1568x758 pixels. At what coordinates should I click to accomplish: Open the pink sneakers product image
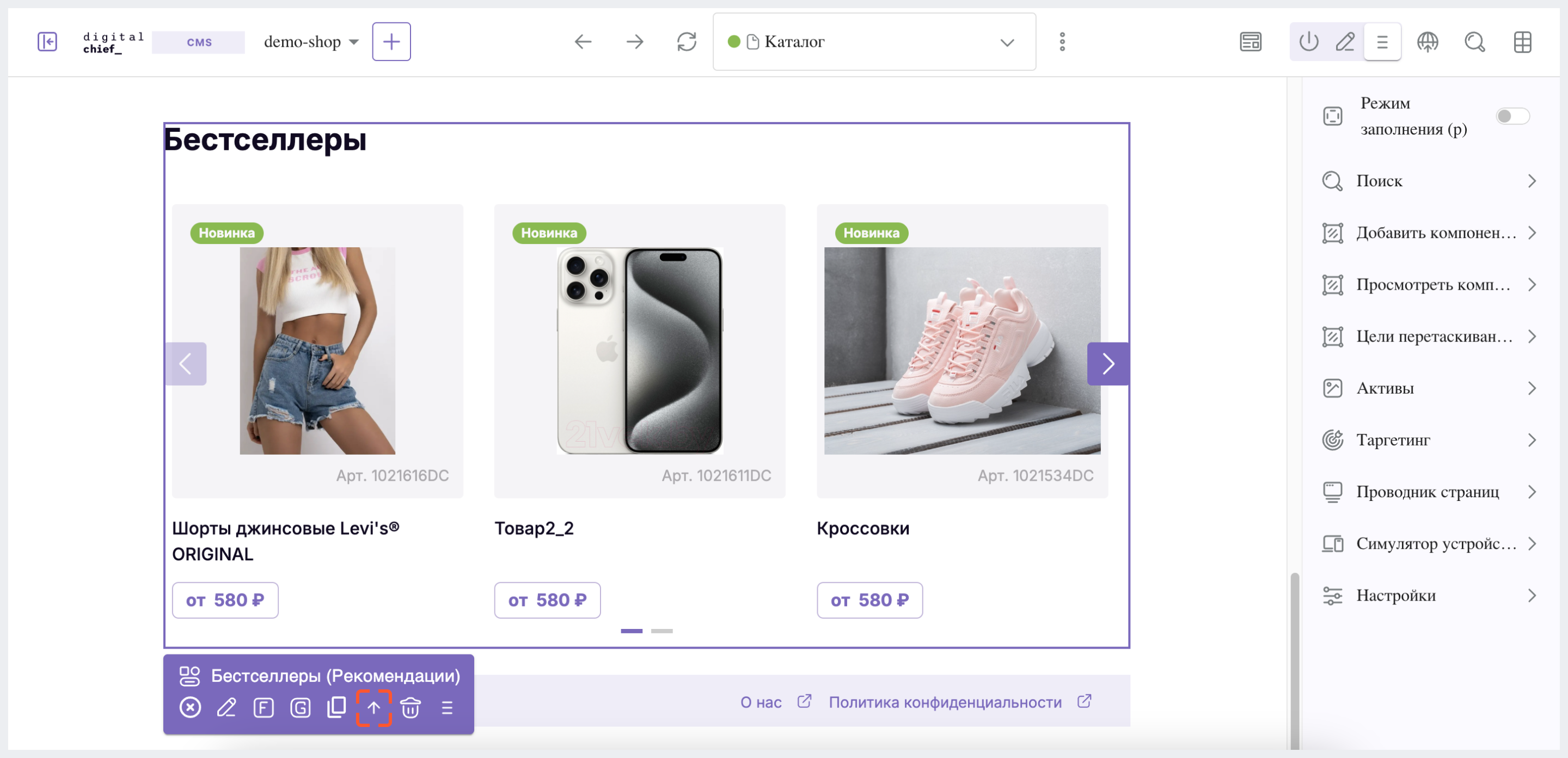point(961,350)
